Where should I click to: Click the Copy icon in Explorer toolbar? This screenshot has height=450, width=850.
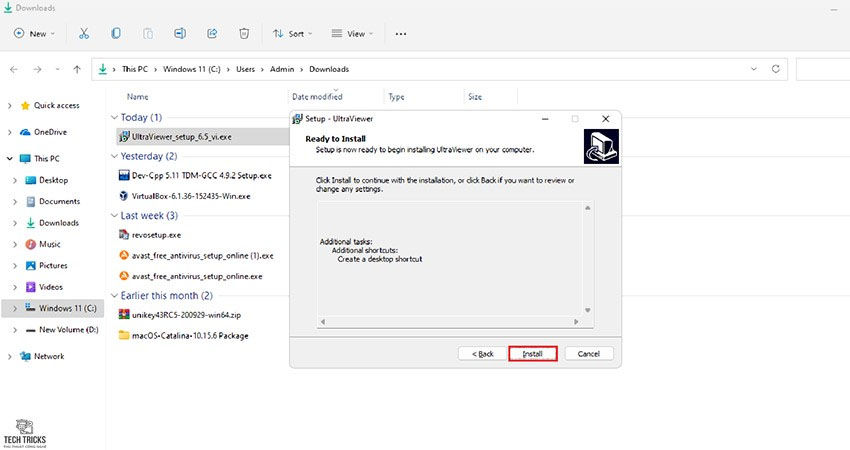(115, 34)
